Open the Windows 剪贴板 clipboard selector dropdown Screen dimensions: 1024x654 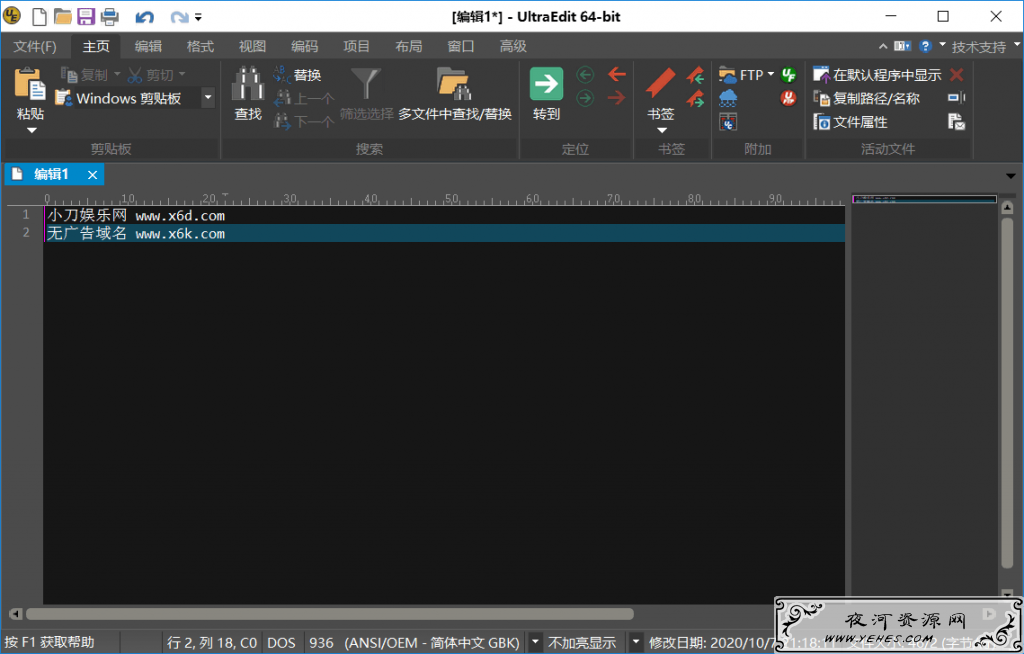point(208,98)
